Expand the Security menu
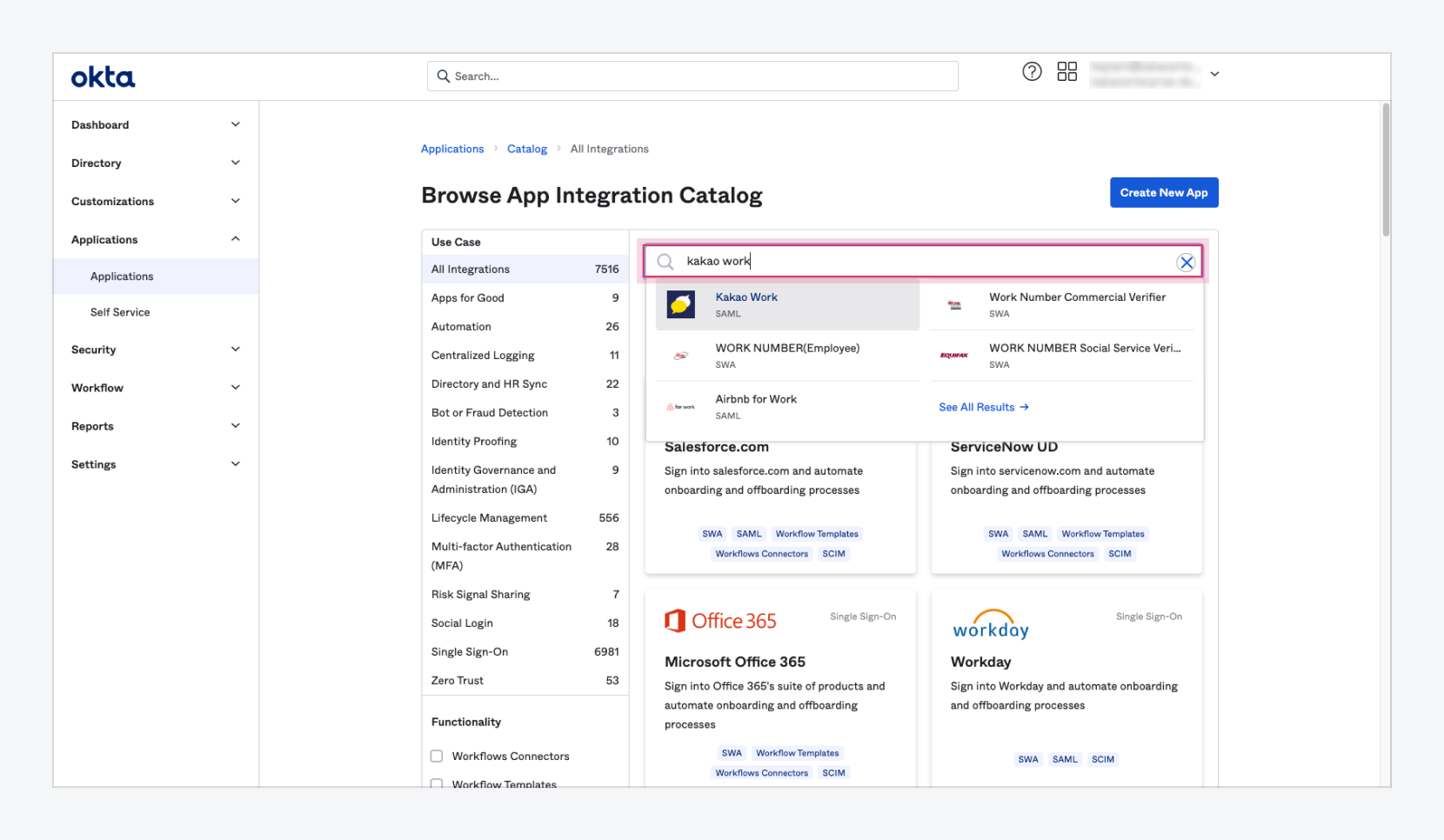 click(156, 350)
